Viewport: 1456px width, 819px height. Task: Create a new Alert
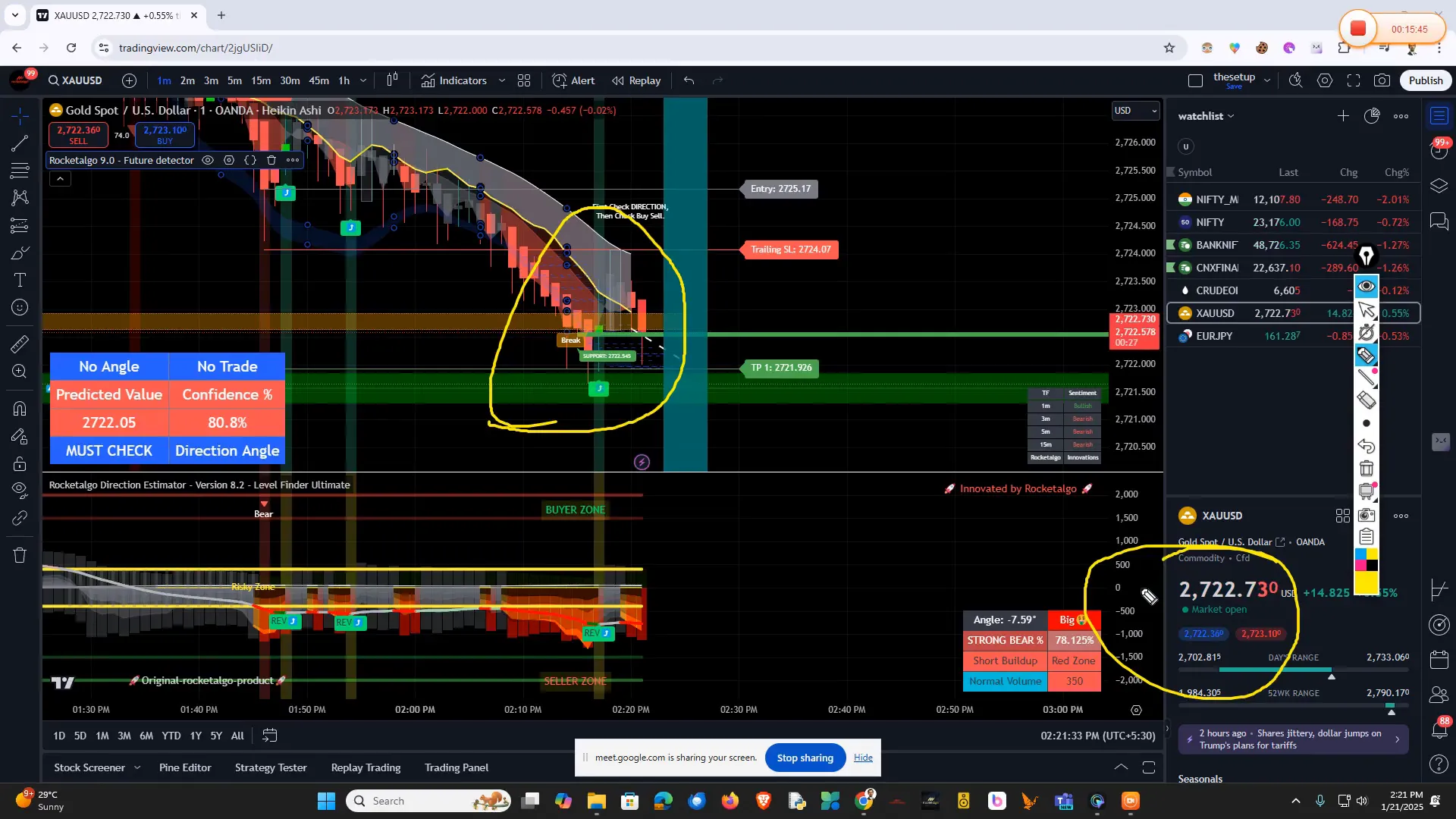point(574,80)
